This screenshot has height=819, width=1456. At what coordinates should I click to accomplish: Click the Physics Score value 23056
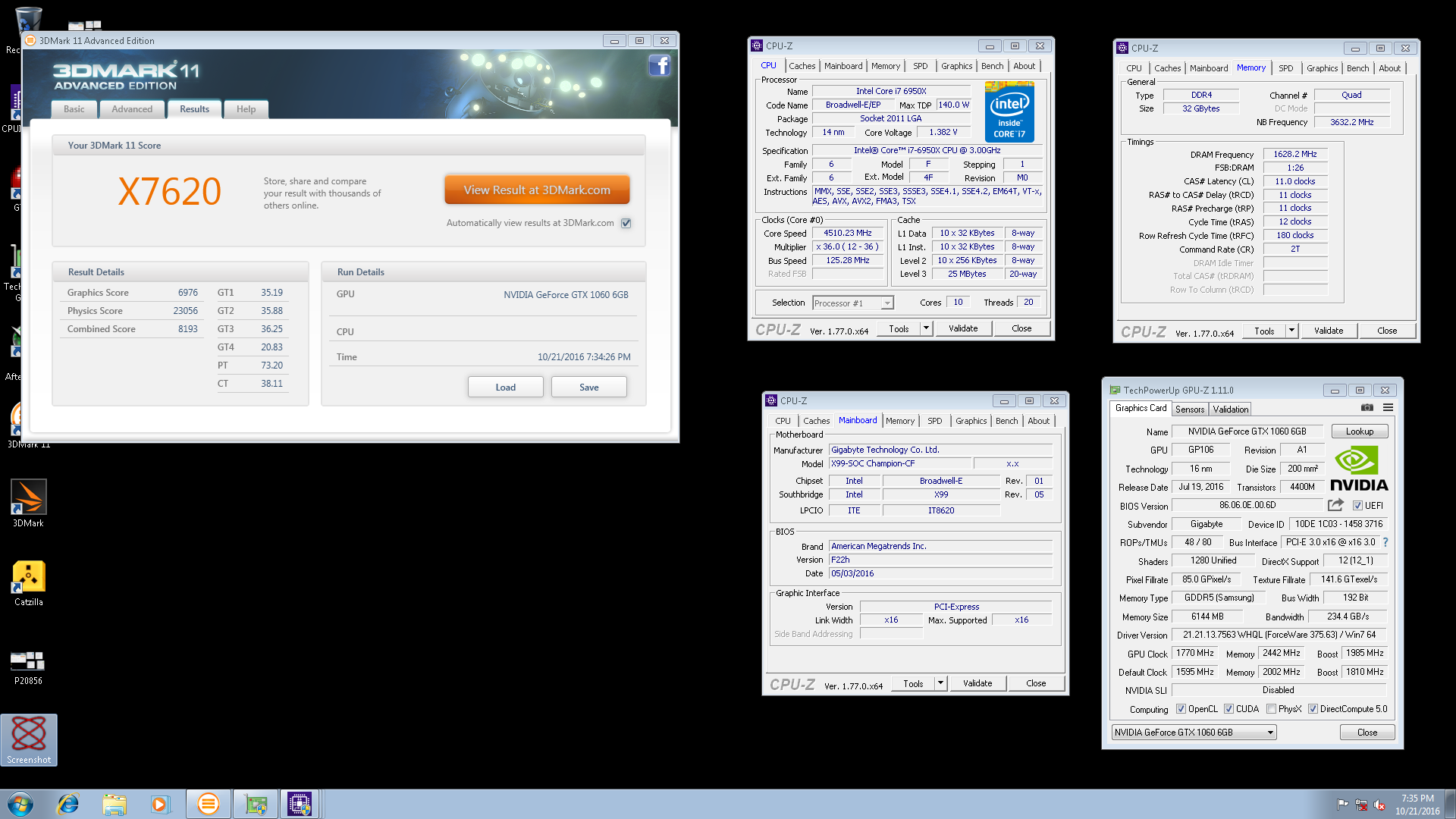(185, 311)
